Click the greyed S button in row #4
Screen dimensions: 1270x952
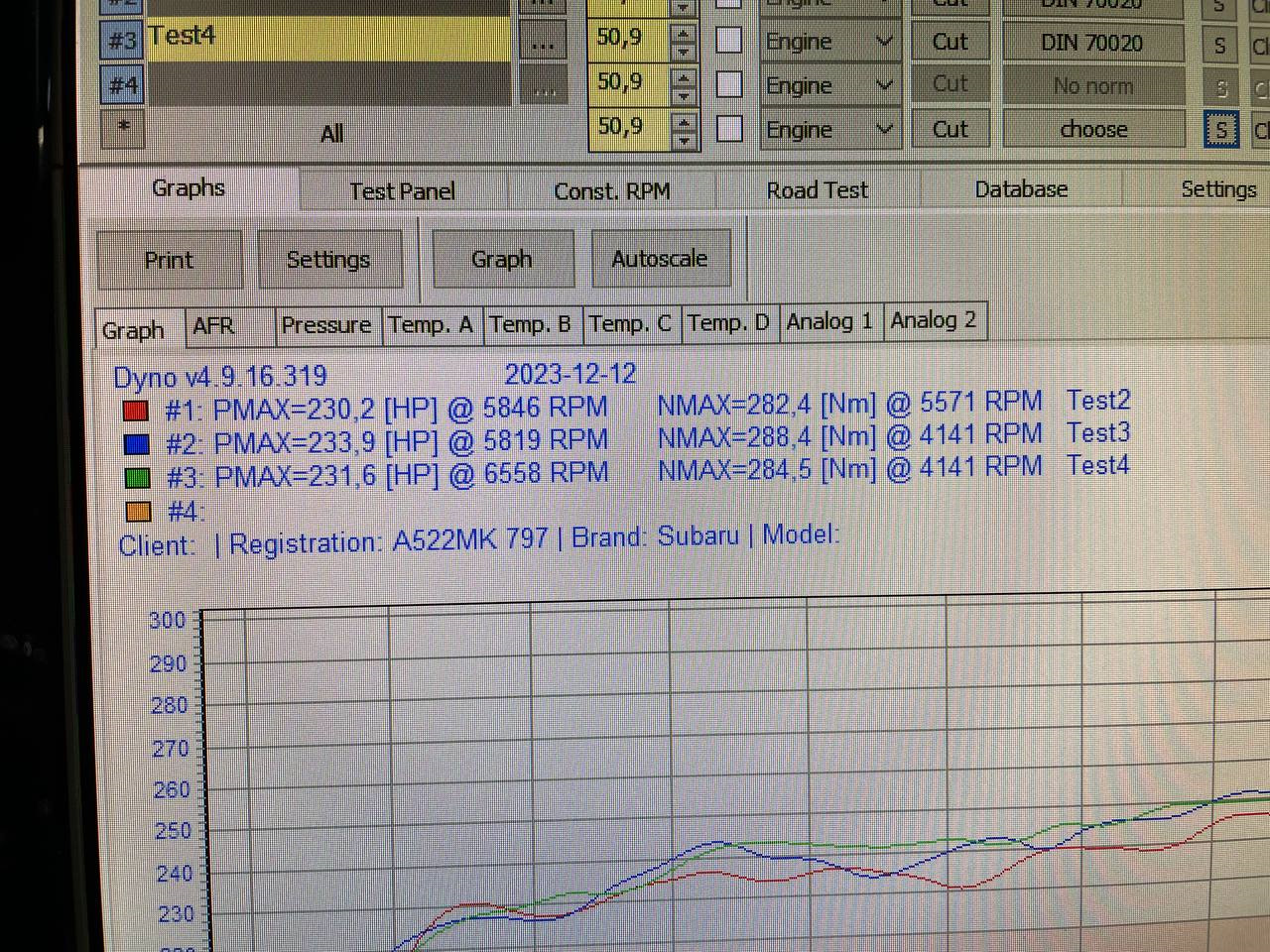1220,88
